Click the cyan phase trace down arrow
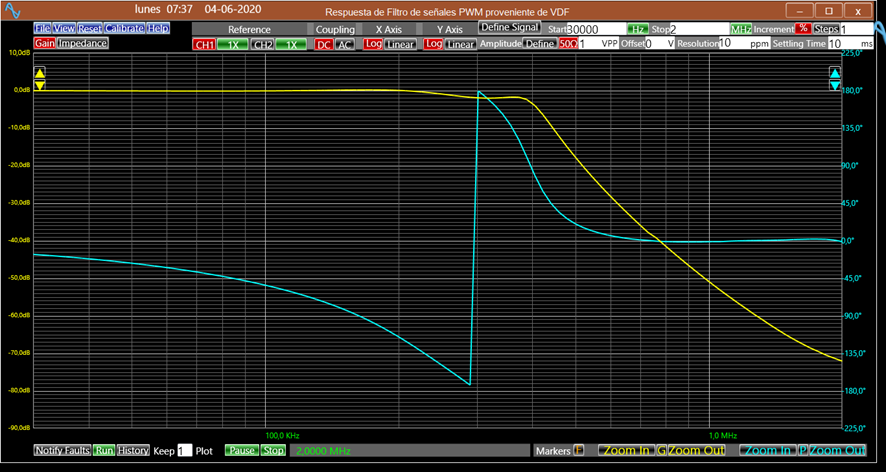This screenshot has width=886, height=472. 835,85
